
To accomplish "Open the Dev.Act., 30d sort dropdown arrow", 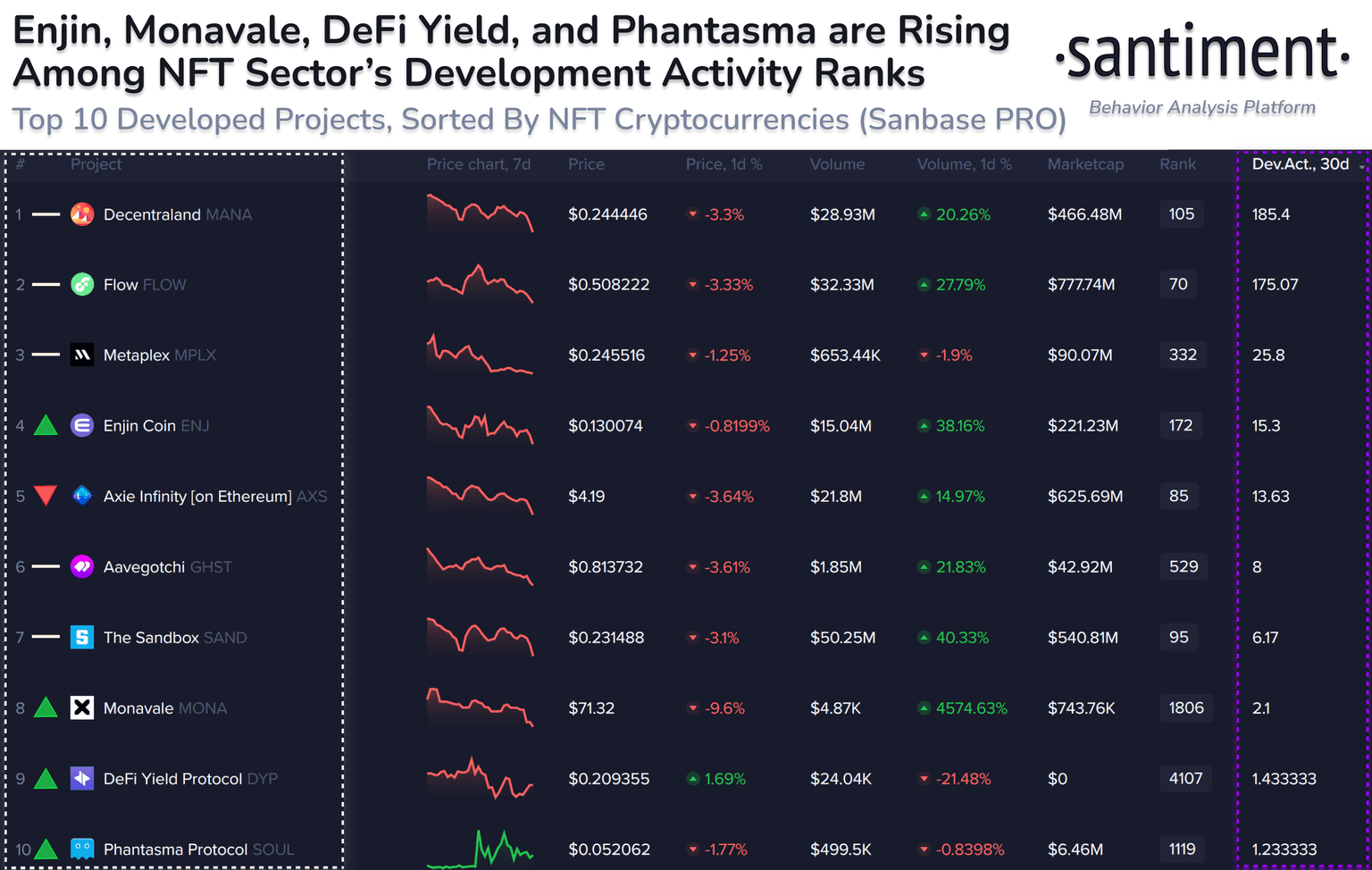I will (1362, 167).
